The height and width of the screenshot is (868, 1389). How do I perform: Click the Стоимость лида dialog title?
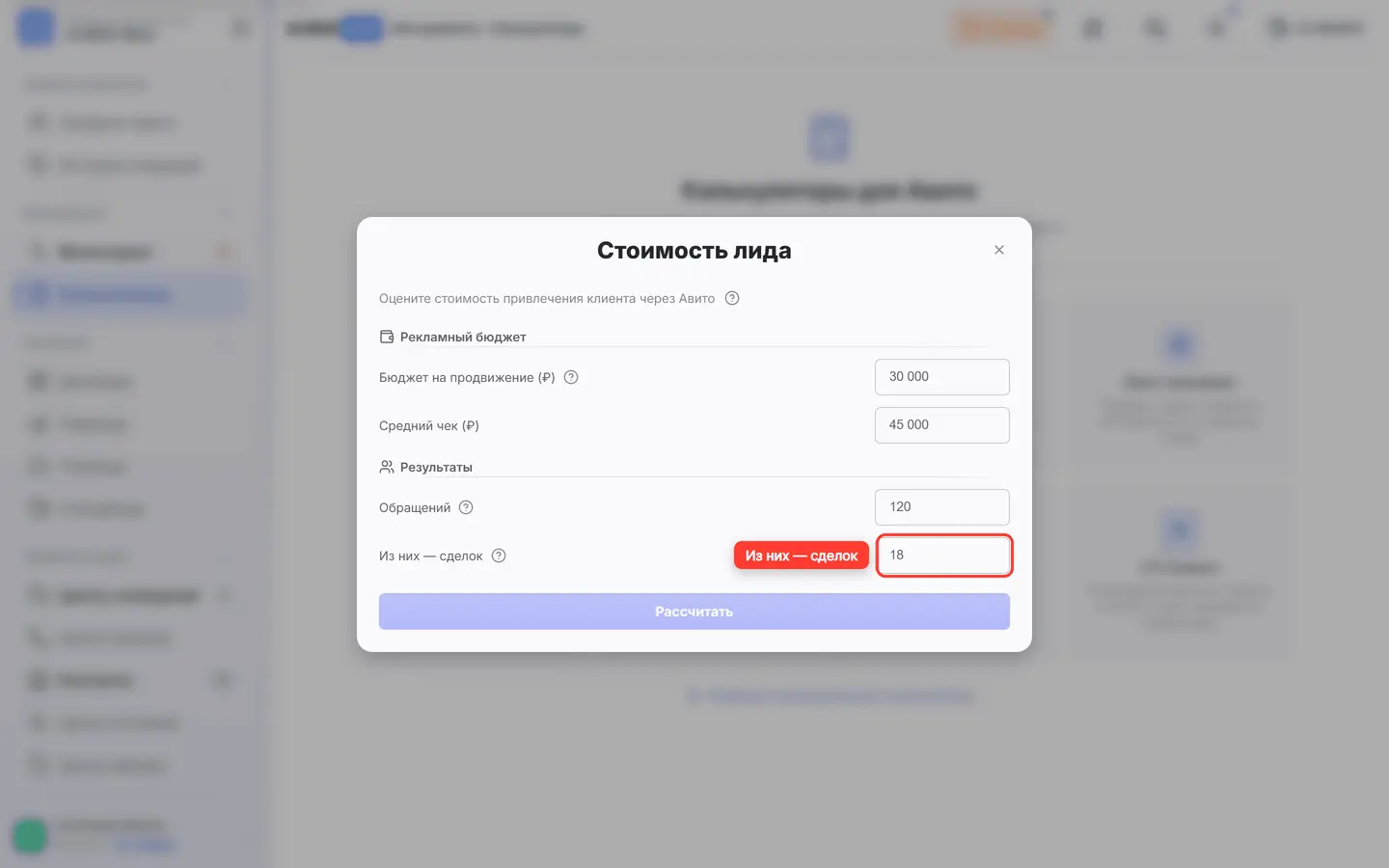[694, 251]
